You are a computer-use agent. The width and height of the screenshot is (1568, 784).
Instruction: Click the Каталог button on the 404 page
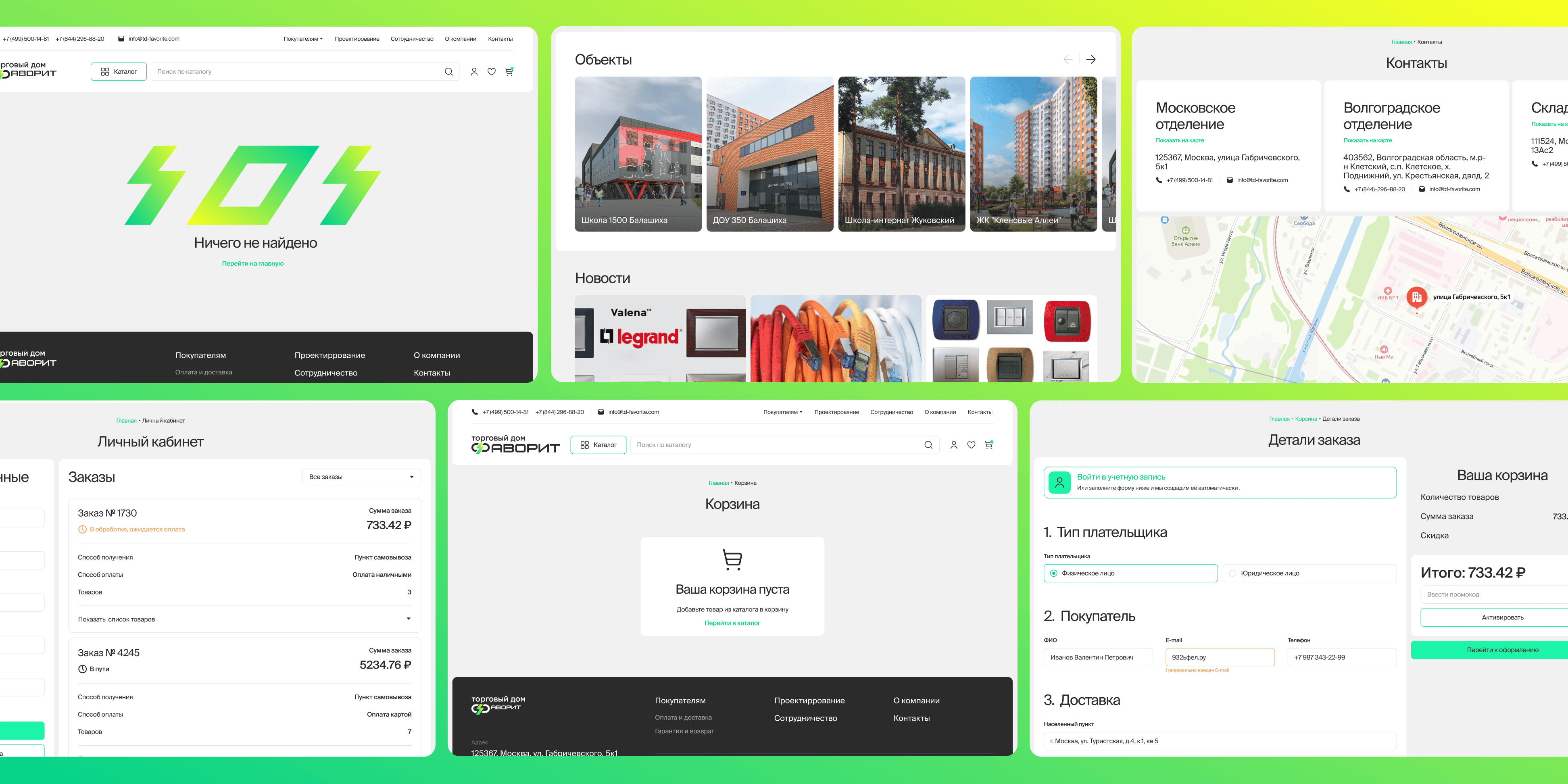click(119, 72)
